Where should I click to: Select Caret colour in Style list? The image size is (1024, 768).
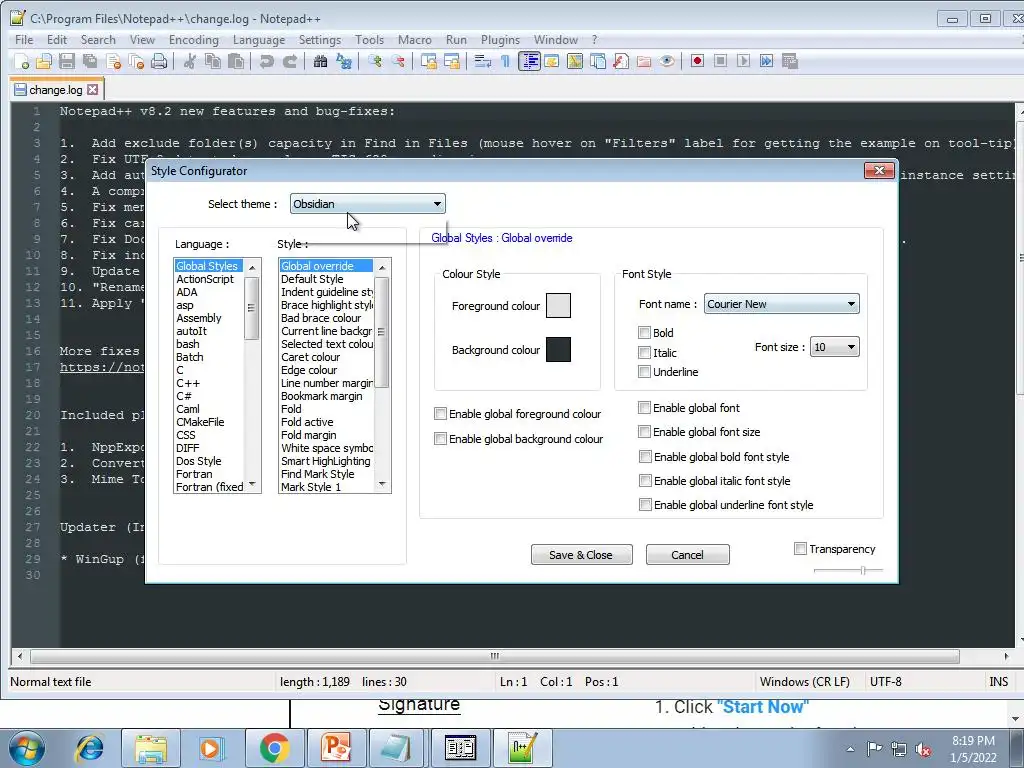click(311, 357)
